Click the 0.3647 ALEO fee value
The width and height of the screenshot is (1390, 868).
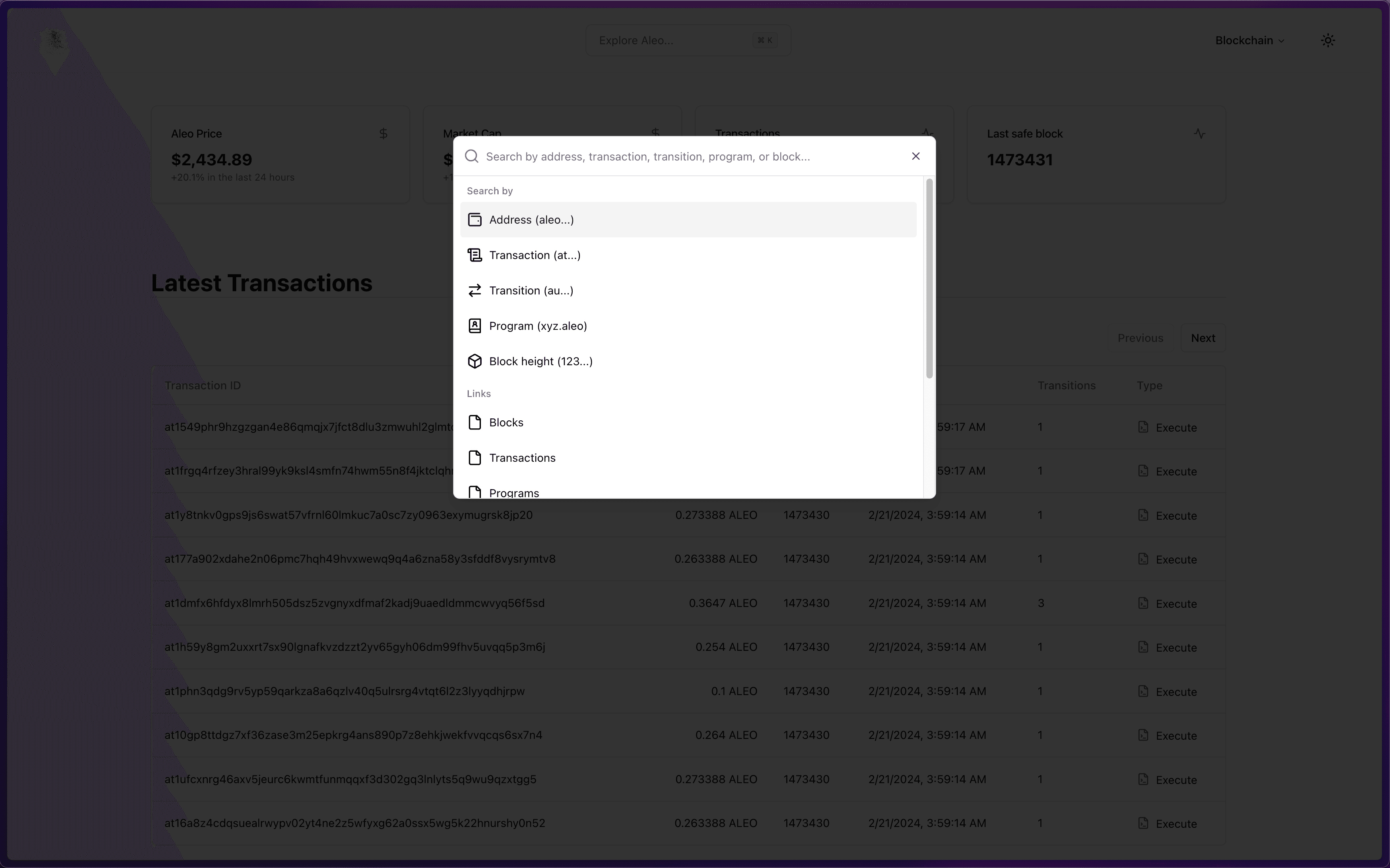tap(723, 603)
